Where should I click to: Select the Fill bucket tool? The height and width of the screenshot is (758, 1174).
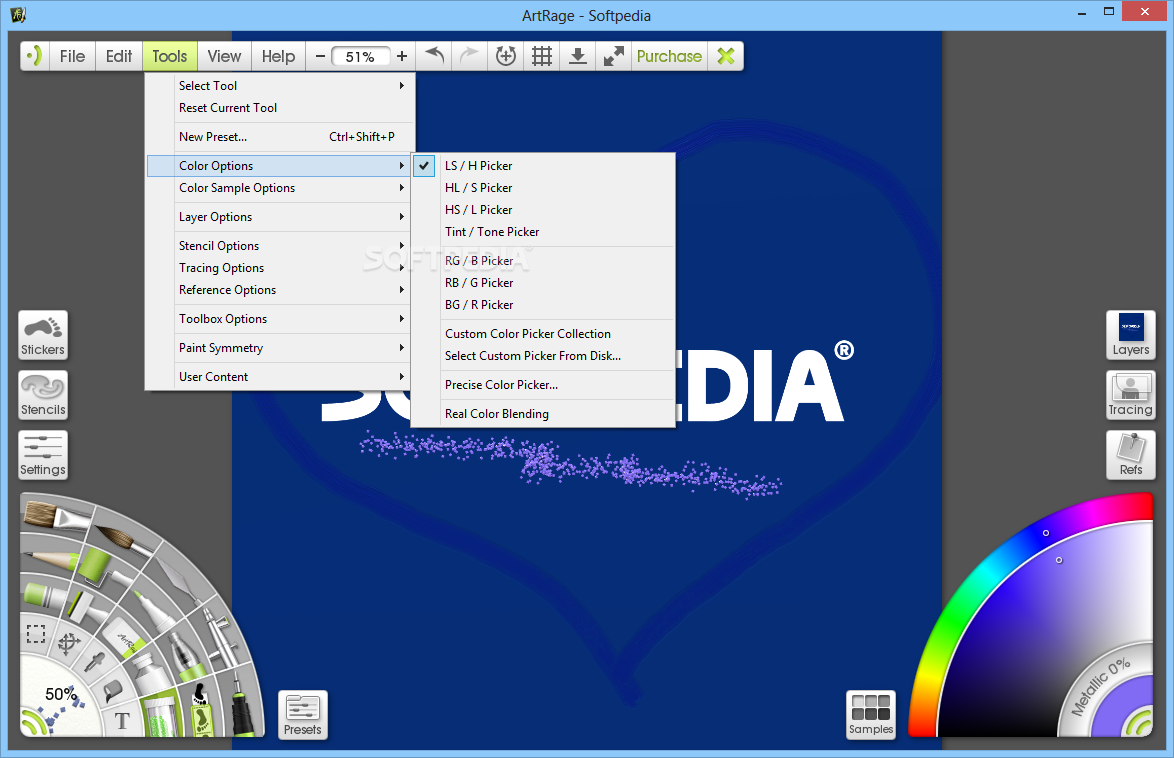coord(112,689)
